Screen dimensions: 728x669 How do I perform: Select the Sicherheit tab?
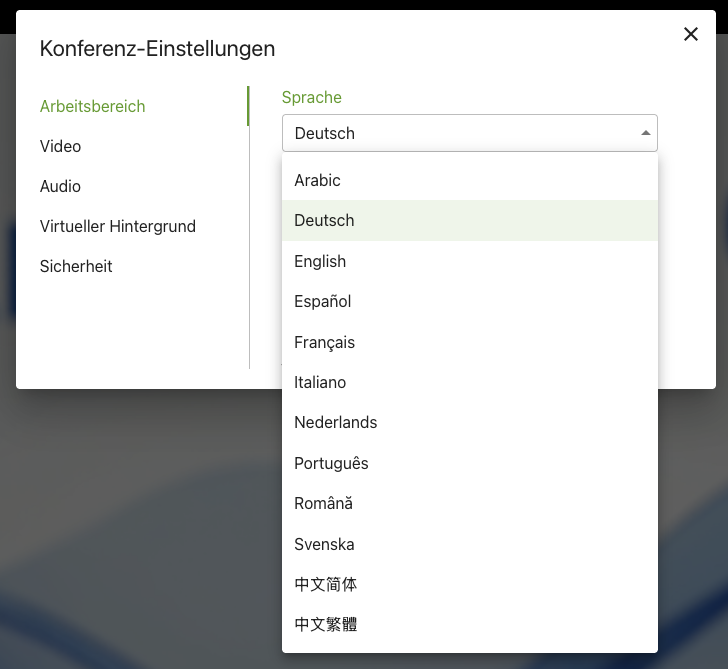click(x=76, y=266)
